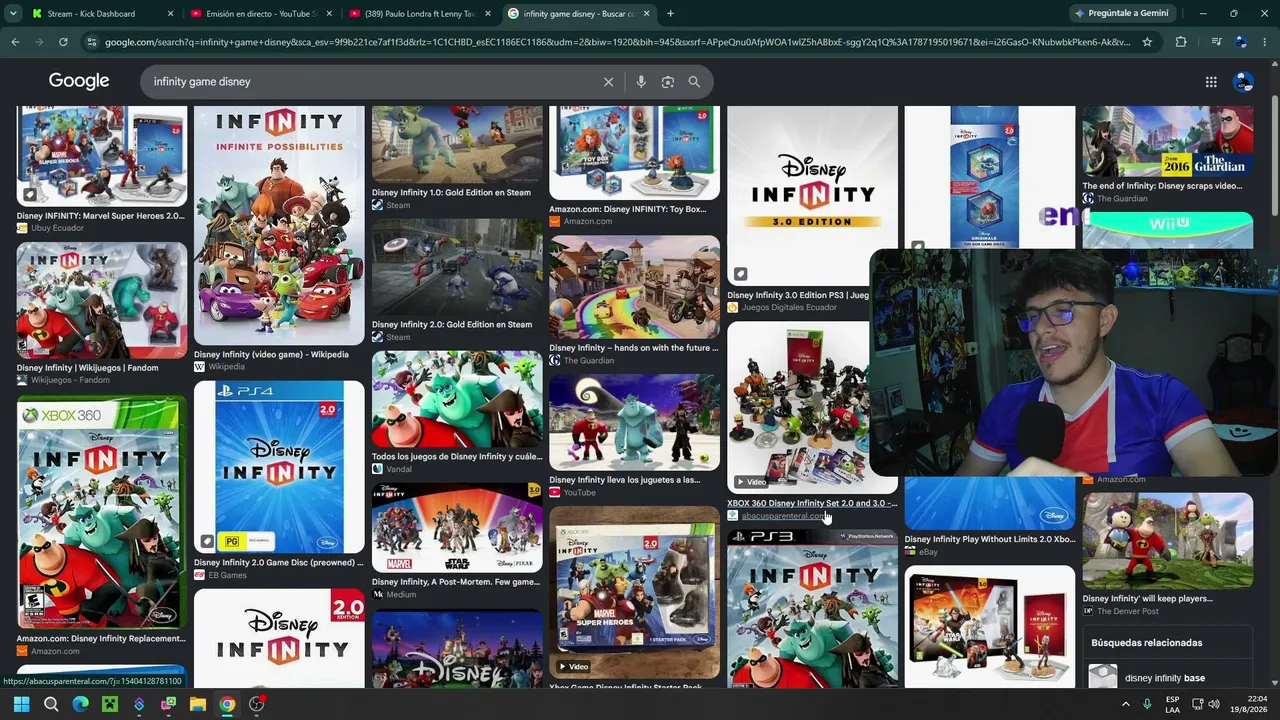Open the Amazon Disney INFINITY Toy Box result
This screenshot has width=1280, height=720.
pyautogui.click(x=627, y=209)
